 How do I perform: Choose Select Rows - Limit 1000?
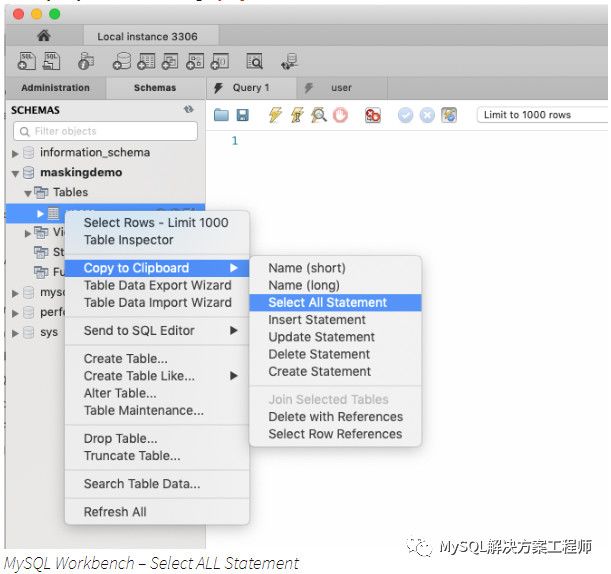157,223
